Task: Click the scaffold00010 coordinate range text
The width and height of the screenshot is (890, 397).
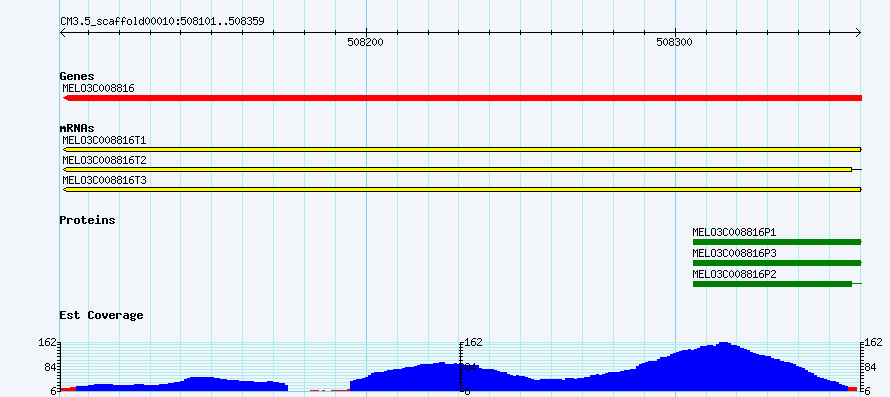Action: pos(162,21)
